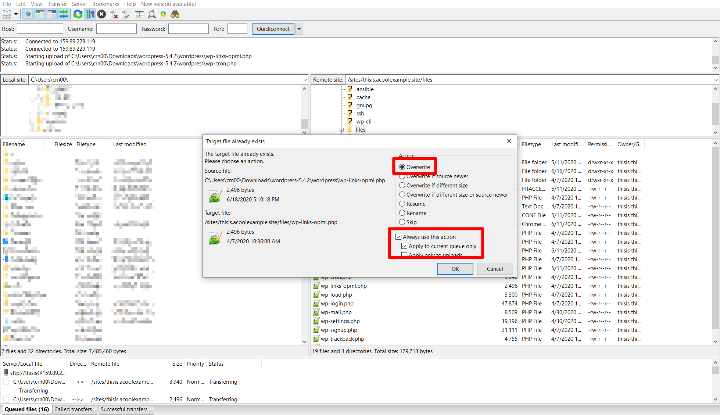Click the cancel current operation icon
The width and height of the screenshot is (720, 415).
tap(103, 14)
